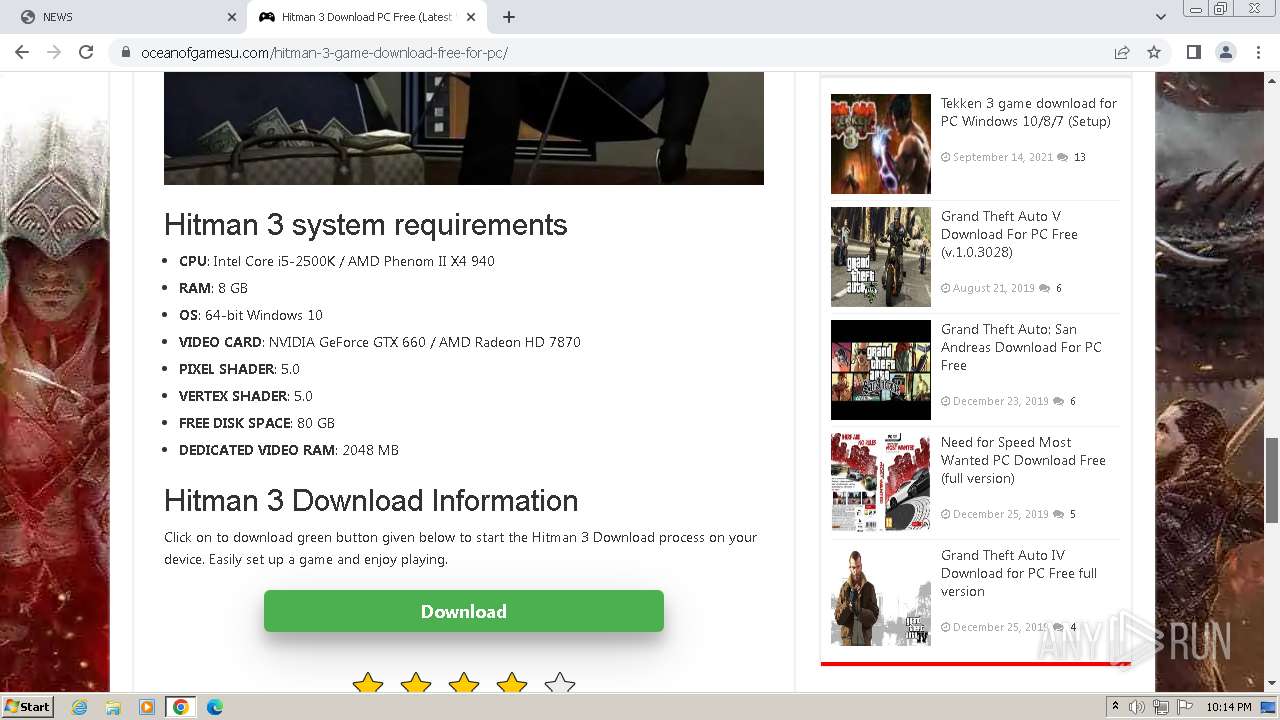Image resolution: width=1280 pixels, height=720 pixels.
Task: Click the 'DEDICATED VIDEO RAM: 2048 MB' line
Action: [289, 450]
